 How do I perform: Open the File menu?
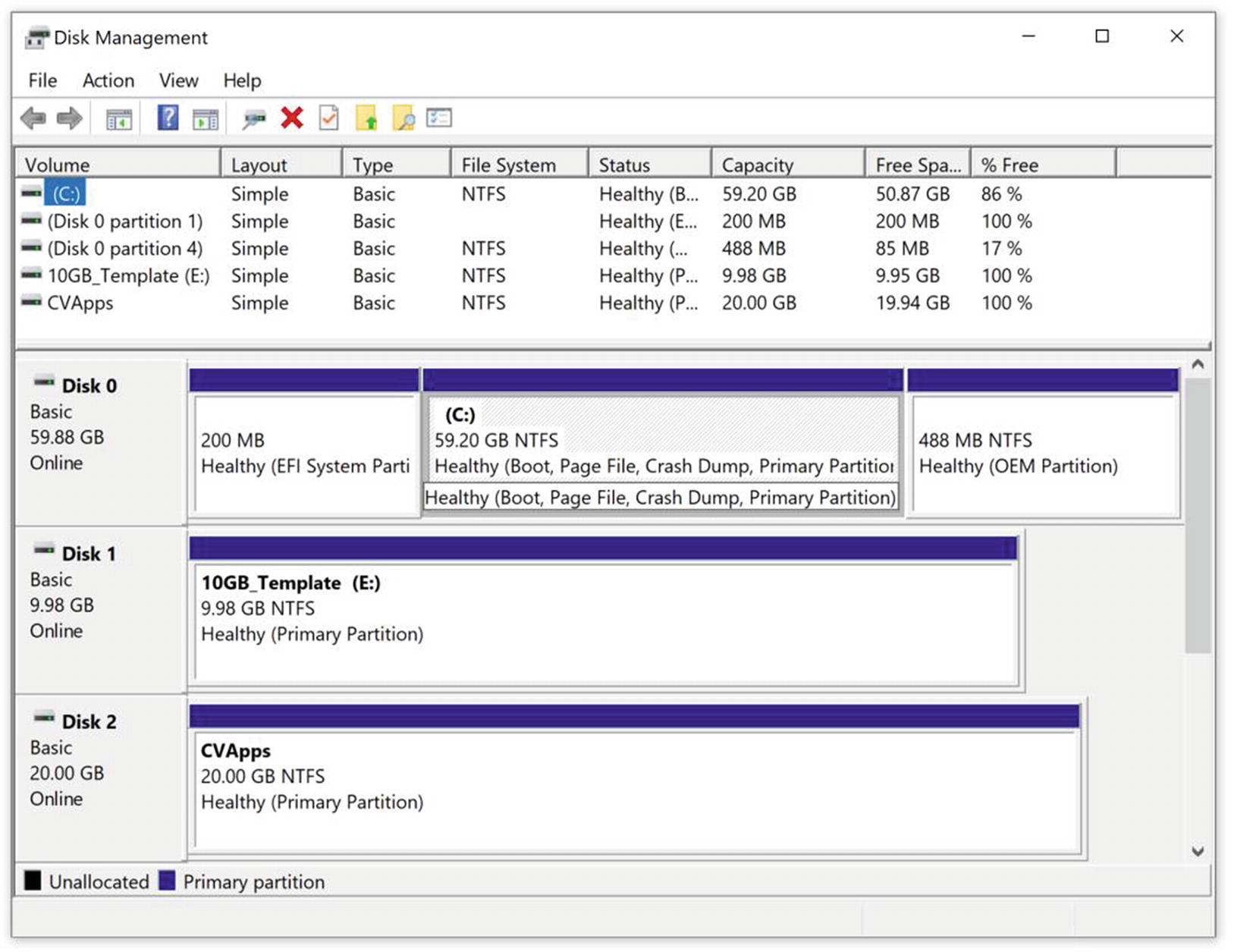(42, 80)
